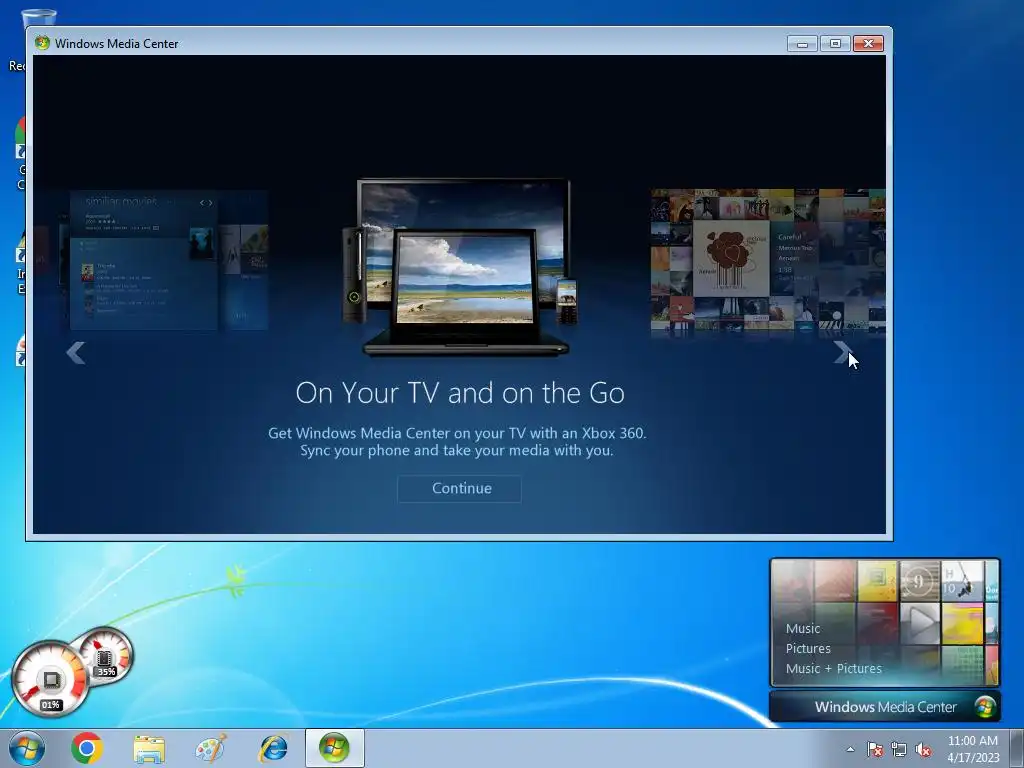Open the Windows Start menu

(27, 748)
